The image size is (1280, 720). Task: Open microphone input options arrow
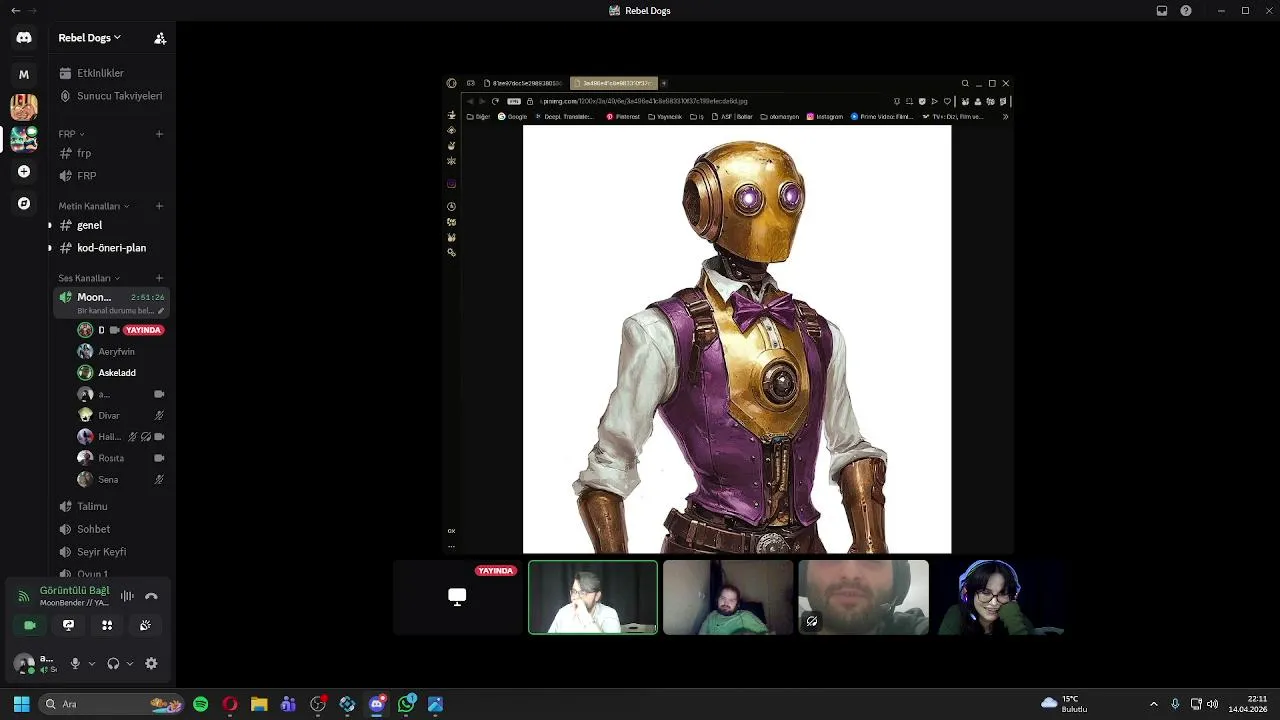click(92, 663)
